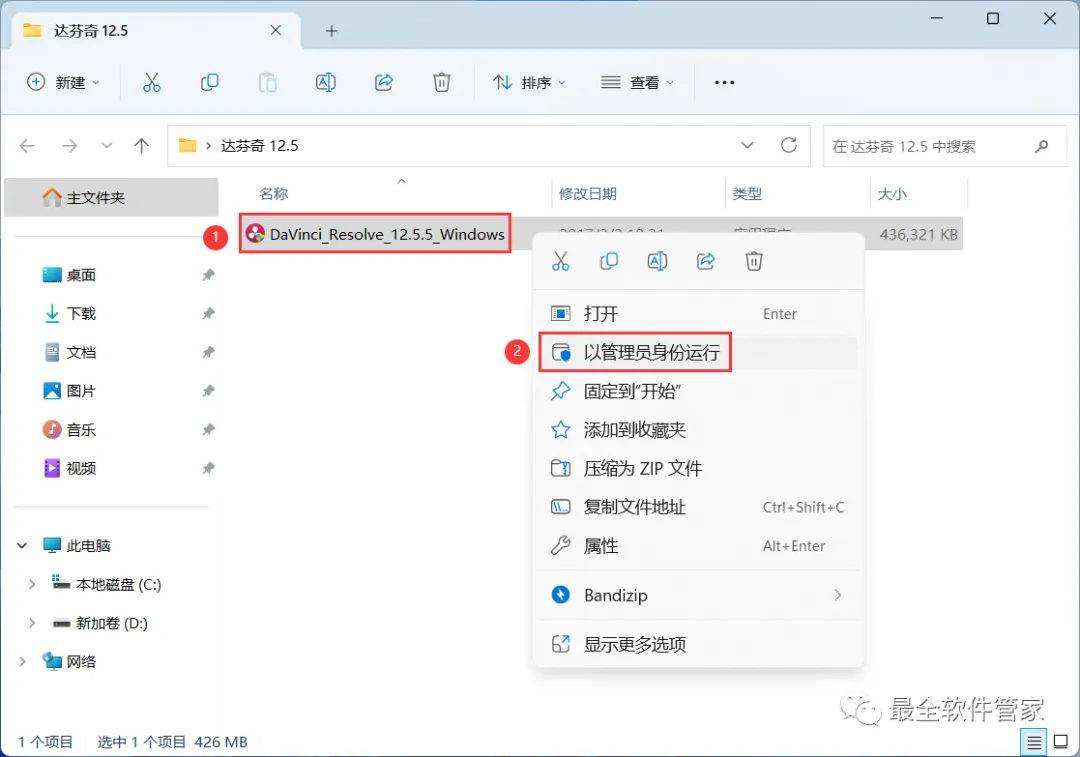The image size is (1080, 757).
Task: Select the DaVinci_Resolve_12.5.5_Windows file
Action: pyautogui.click(x=375, y=234)
